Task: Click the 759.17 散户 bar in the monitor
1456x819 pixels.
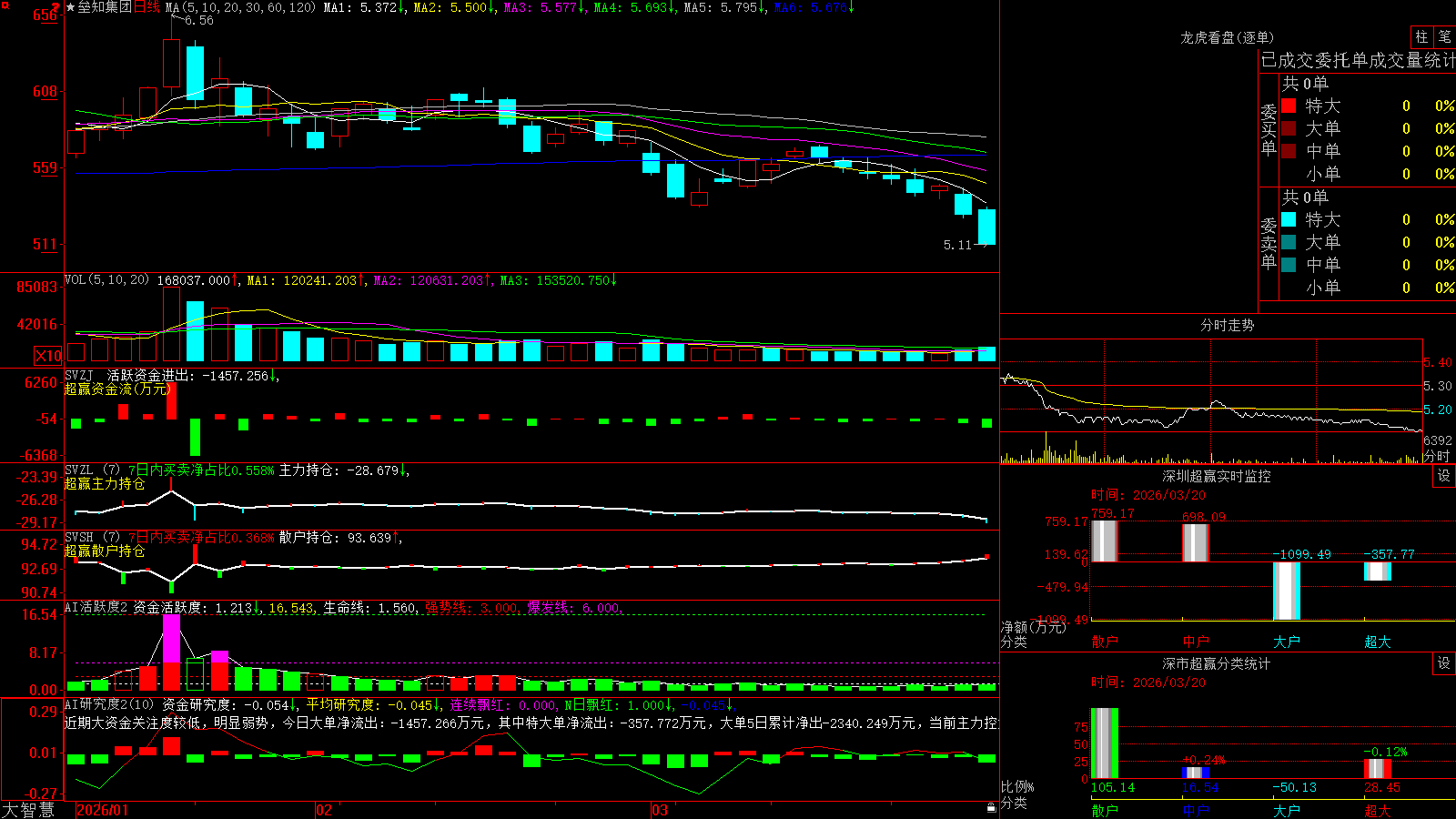Action: point(1105,541)
